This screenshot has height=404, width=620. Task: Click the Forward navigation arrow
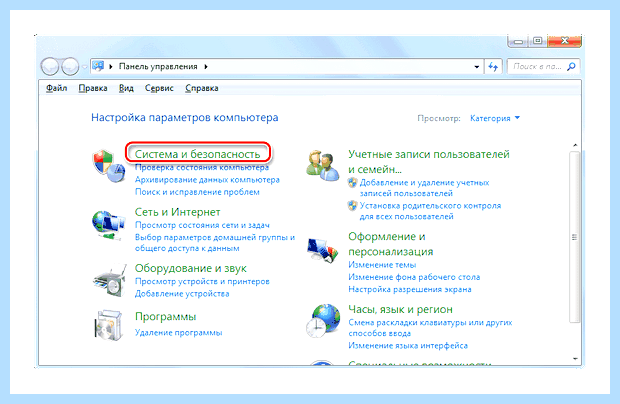click(x=70, y=66)
